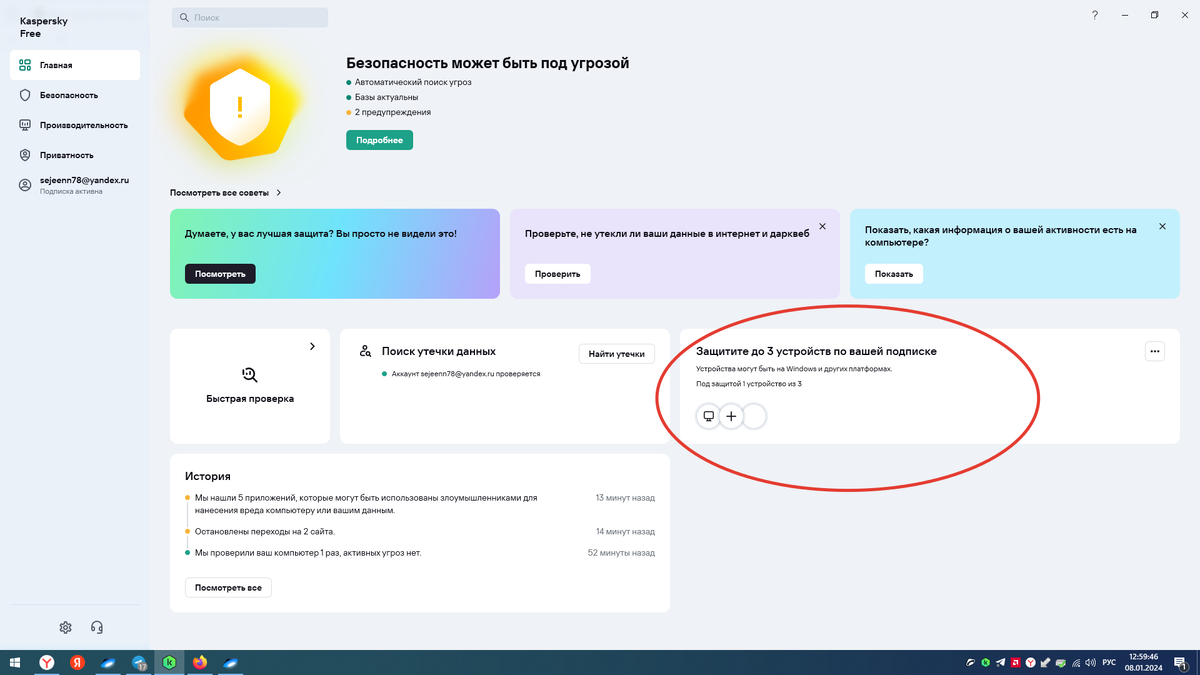Click the red AMD tray icon
Screen dimensions: 1200x675
[x=1016, y=663]
